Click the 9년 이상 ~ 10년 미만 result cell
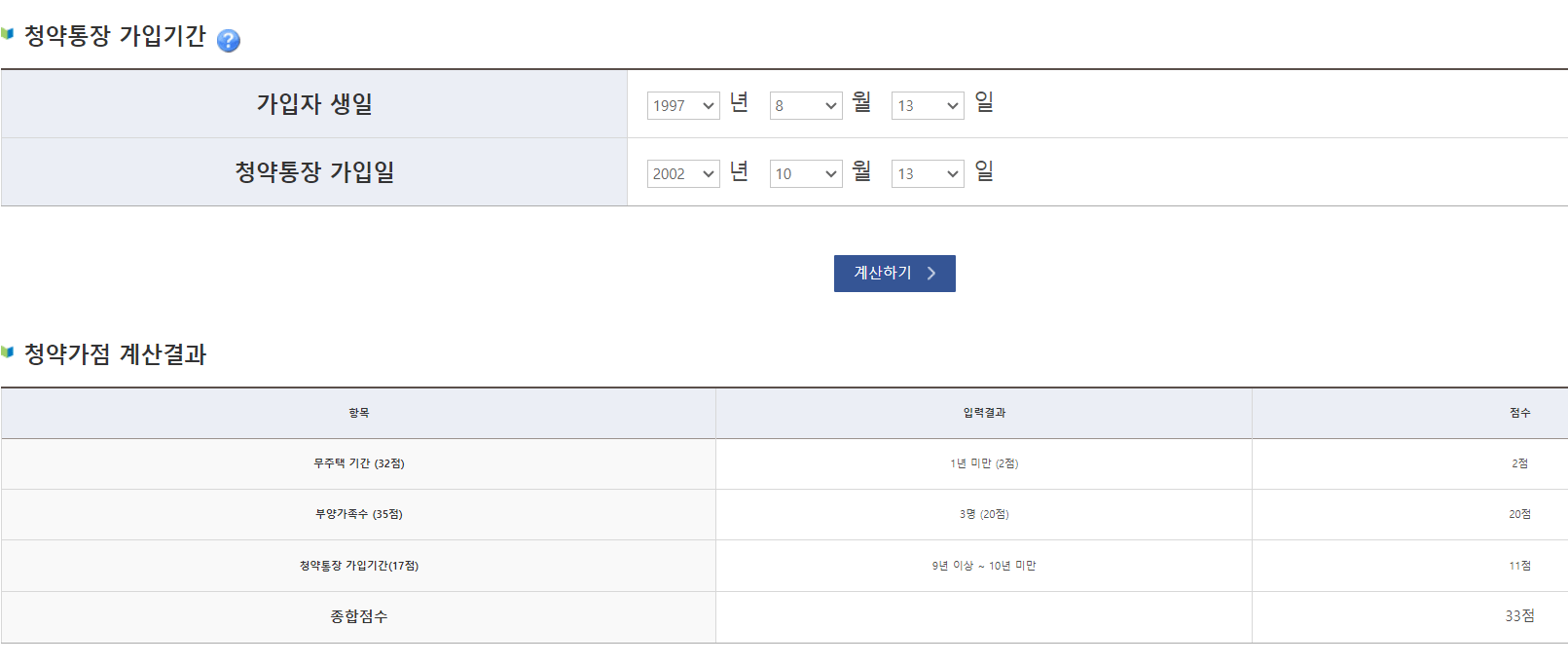 point(983,565)
